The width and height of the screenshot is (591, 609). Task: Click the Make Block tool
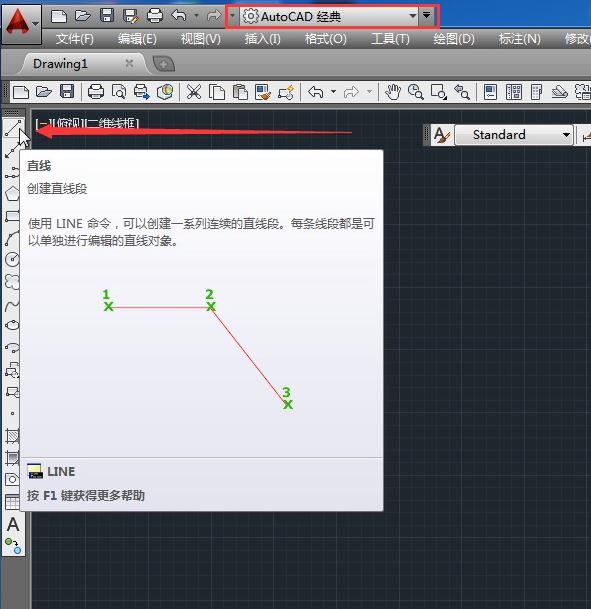coord(11,392)
